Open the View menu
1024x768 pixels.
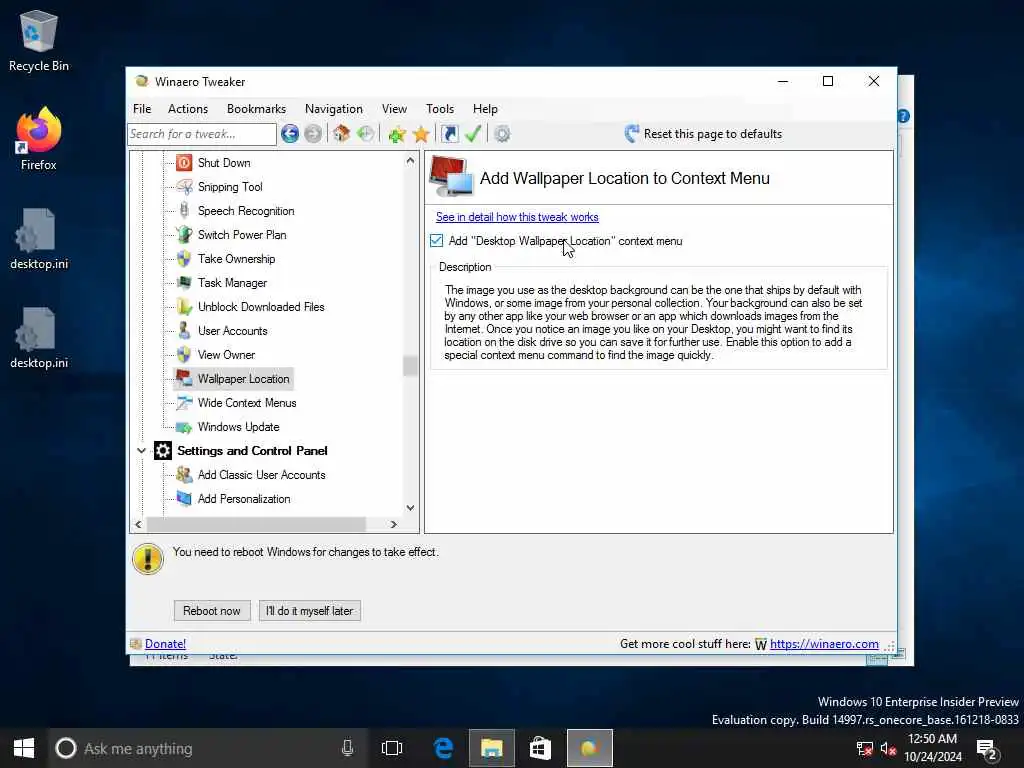pyautogui.click(x=394, y=109)
